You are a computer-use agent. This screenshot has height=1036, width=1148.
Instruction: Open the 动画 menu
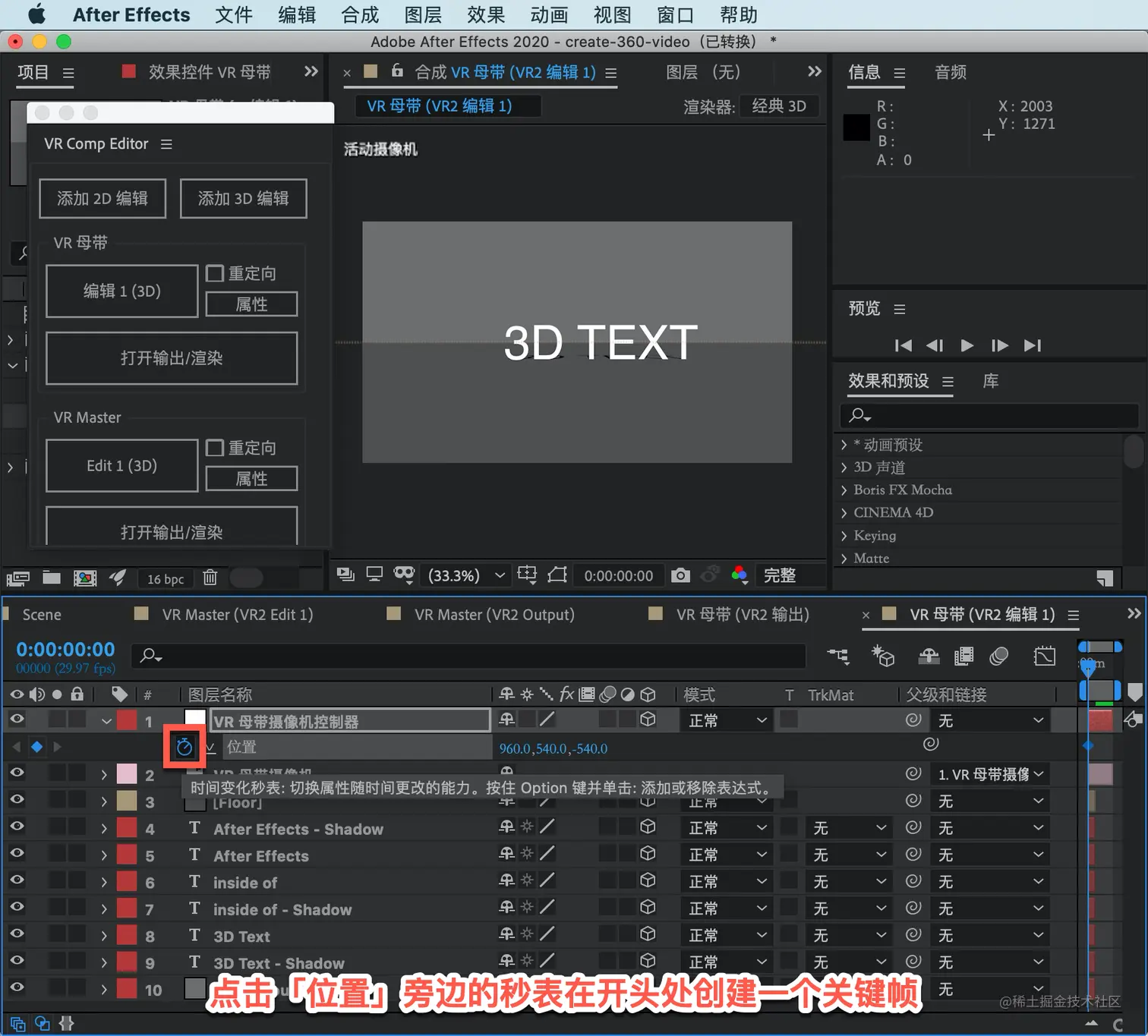[549, 15]
